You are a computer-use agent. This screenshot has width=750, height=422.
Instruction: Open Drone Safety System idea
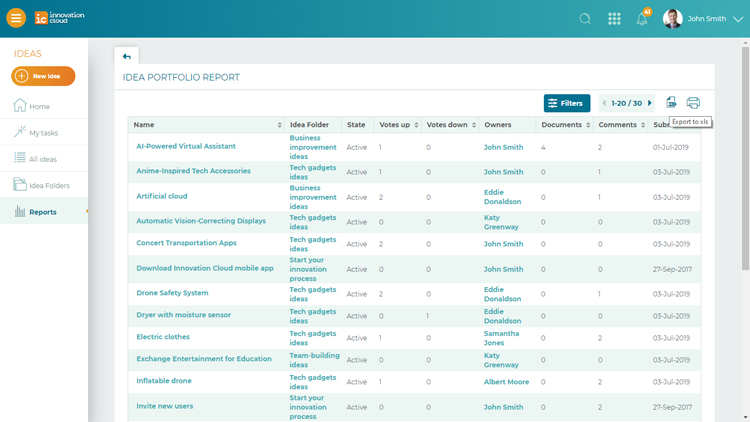tap(172, 293)
